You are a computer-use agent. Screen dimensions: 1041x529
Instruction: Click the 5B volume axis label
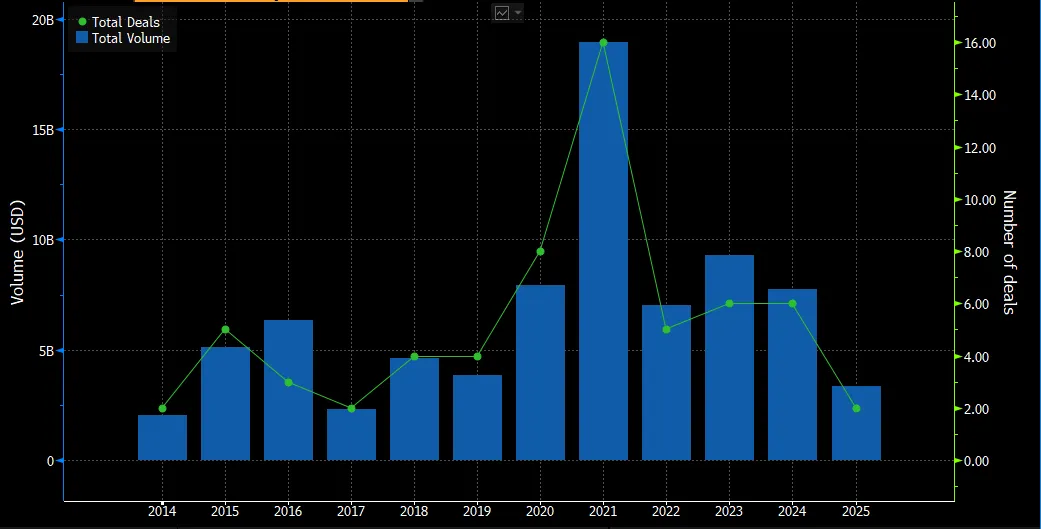pyautogui.click(x=46, y=350)
